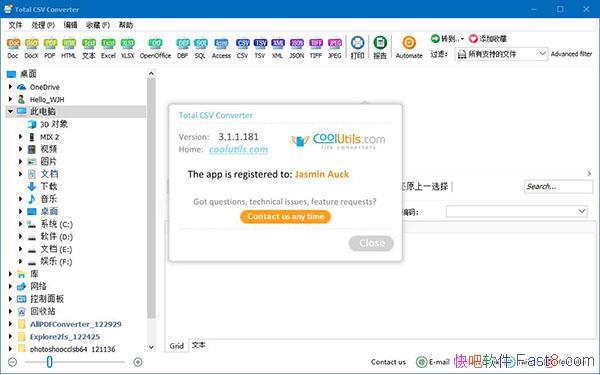600x375 pixels.
Task: Select the 下载 downloads folder
Action: [x=43, y=186]
